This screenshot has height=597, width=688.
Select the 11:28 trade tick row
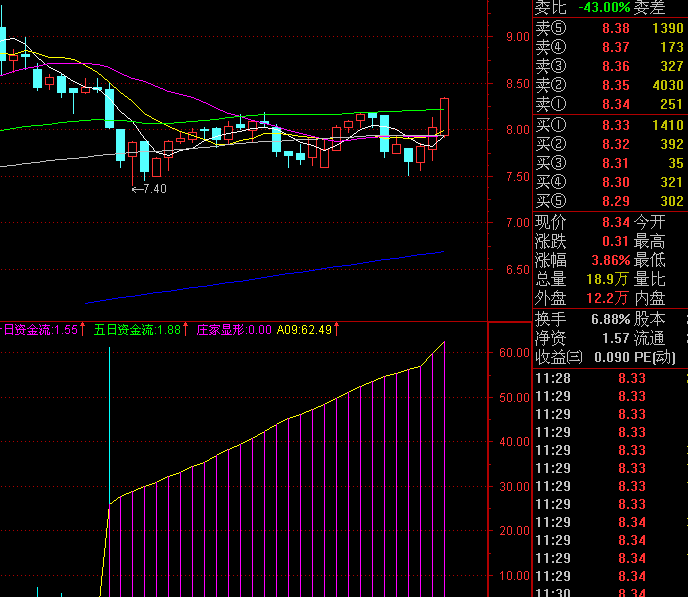click(x=611, y=378)
